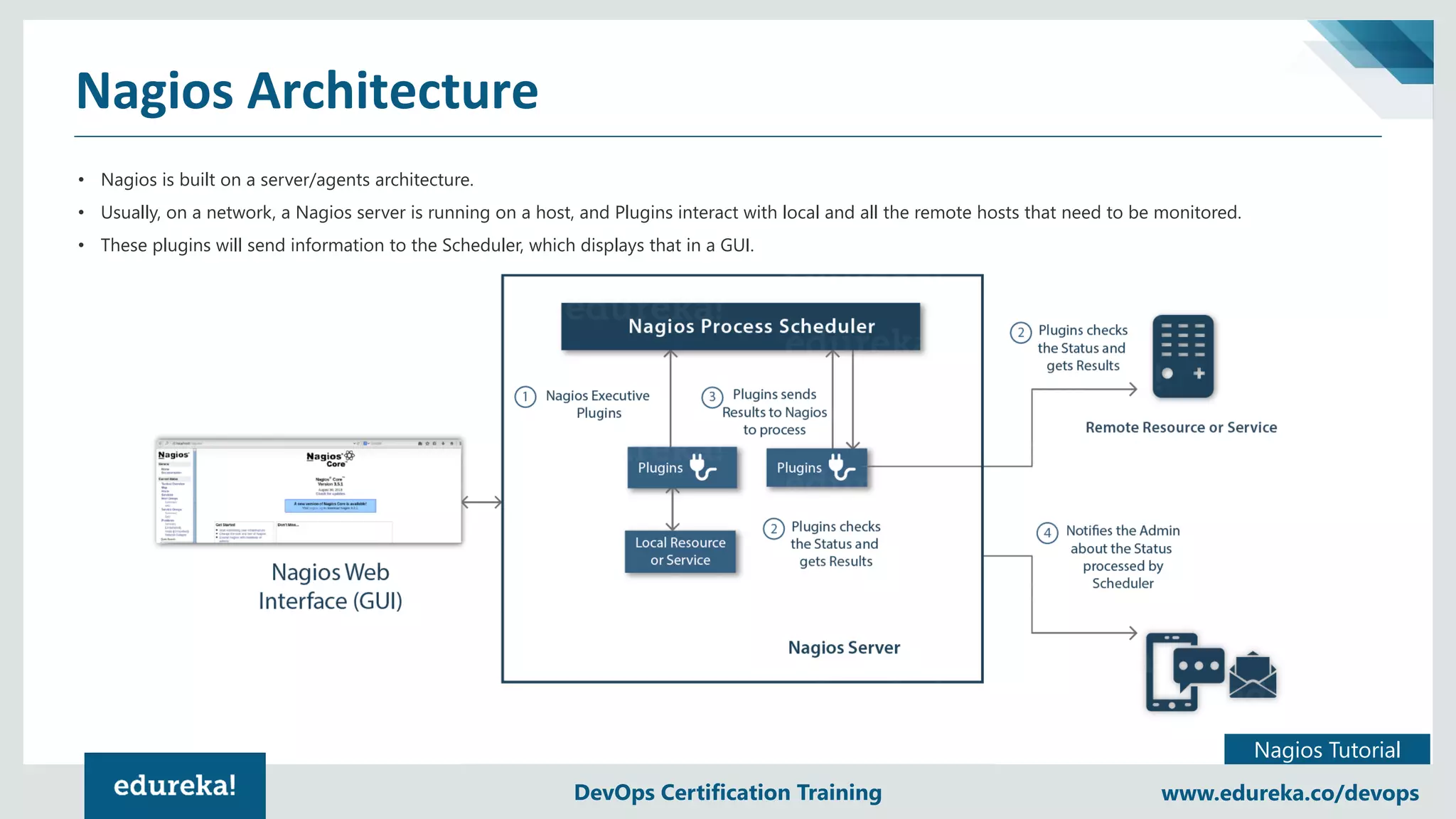
Task: Click the Nagios Architecture slide title
Action: click(x=307, y=91)
